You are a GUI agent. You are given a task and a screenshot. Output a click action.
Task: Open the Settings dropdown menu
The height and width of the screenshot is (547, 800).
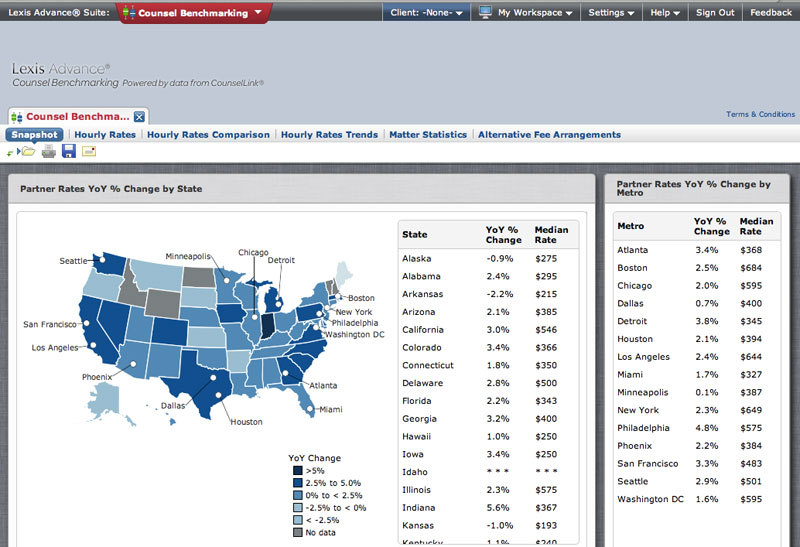[611, 13]
